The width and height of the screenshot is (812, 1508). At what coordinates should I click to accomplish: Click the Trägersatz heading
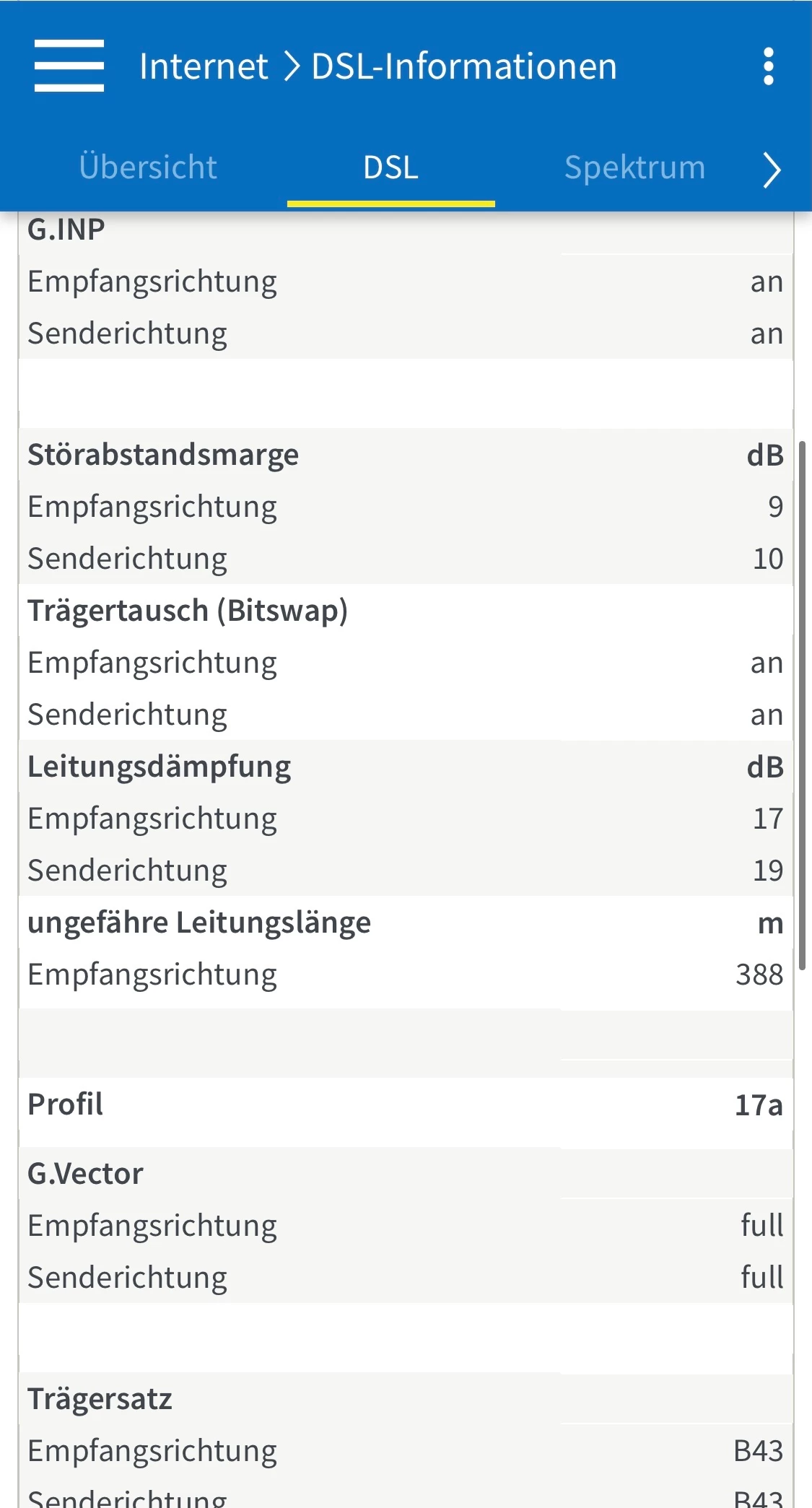pos(100,1399)
